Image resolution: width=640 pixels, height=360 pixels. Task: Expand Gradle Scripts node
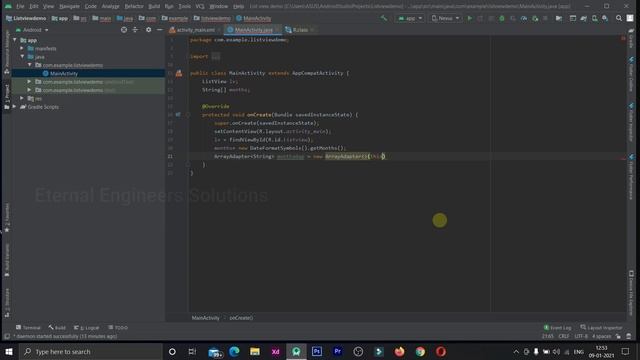point(15,107)
